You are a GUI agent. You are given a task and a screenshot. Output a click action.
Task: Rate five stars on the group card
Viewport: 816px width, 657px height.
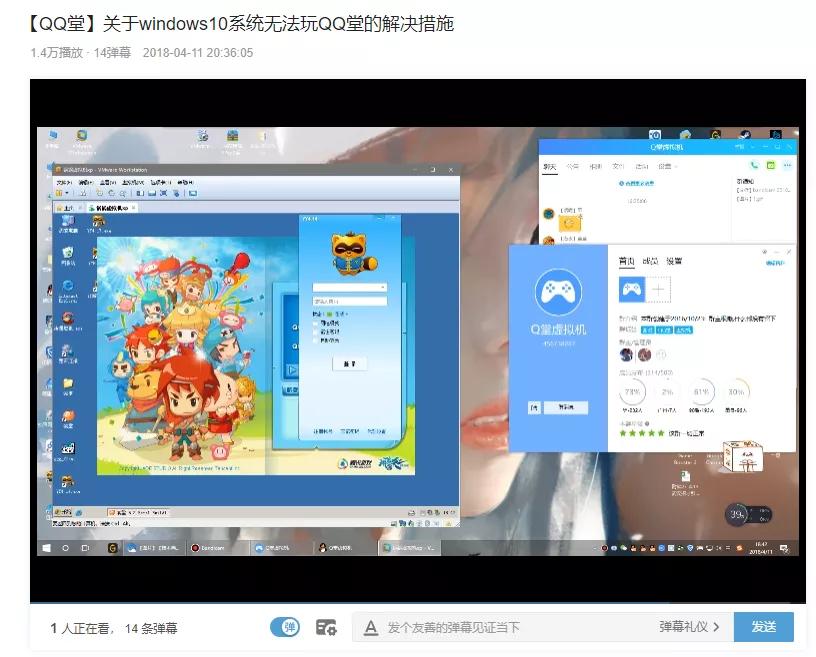pyautogui.click(x=661, y=432)
